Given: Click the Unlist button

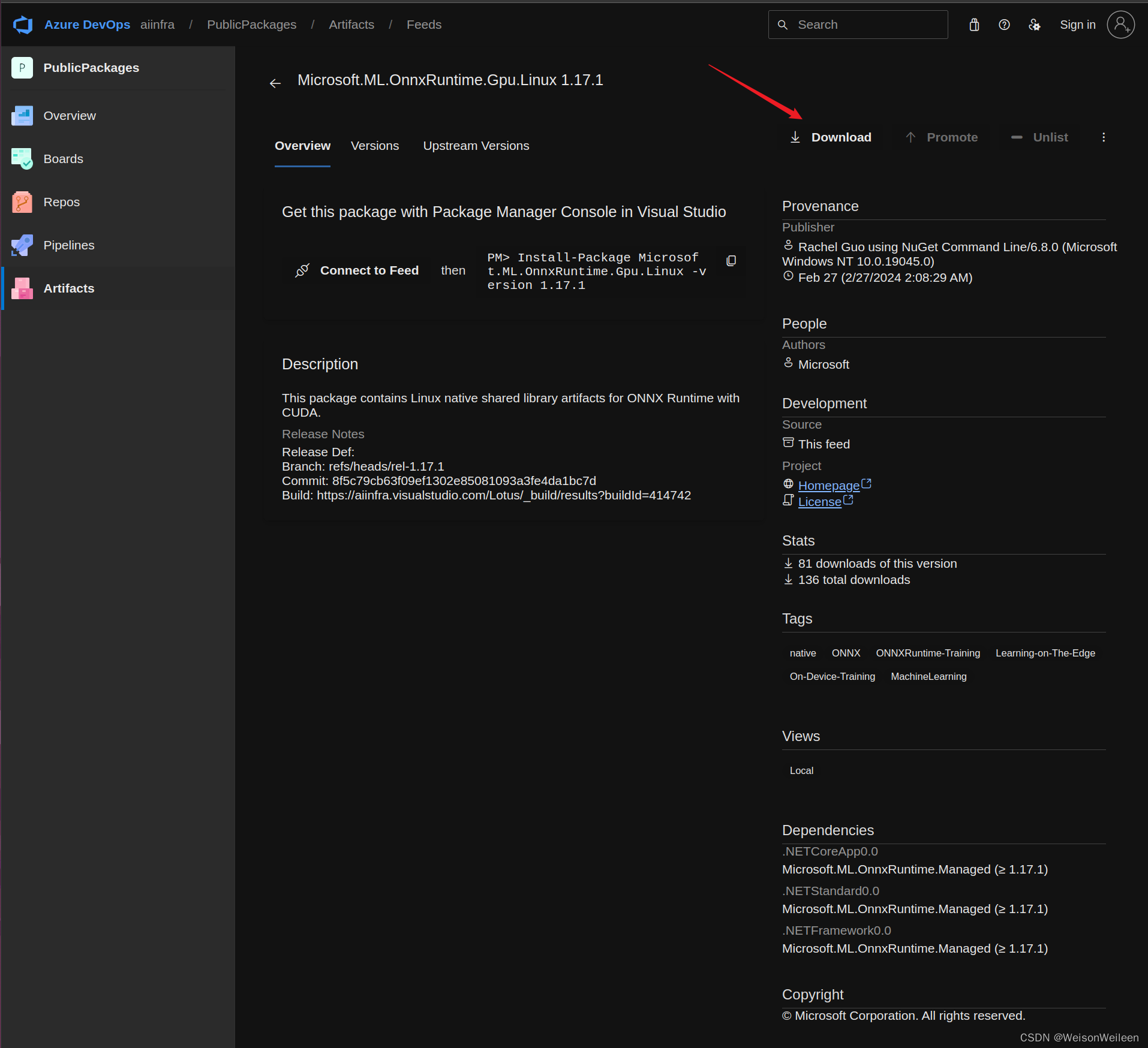Looking at the screenshot, I should [x=1040, y=137].
